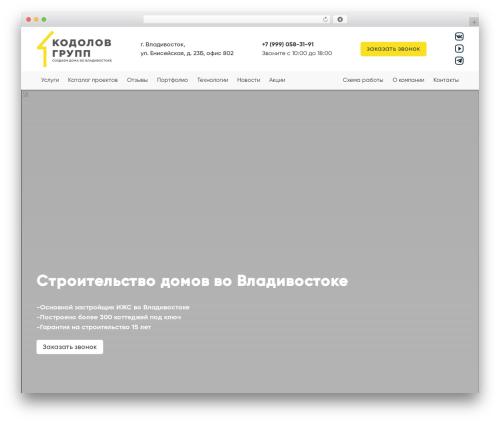Screen dimensions: 500x423
Task: Go to Схема работы page
Action: 363,80
